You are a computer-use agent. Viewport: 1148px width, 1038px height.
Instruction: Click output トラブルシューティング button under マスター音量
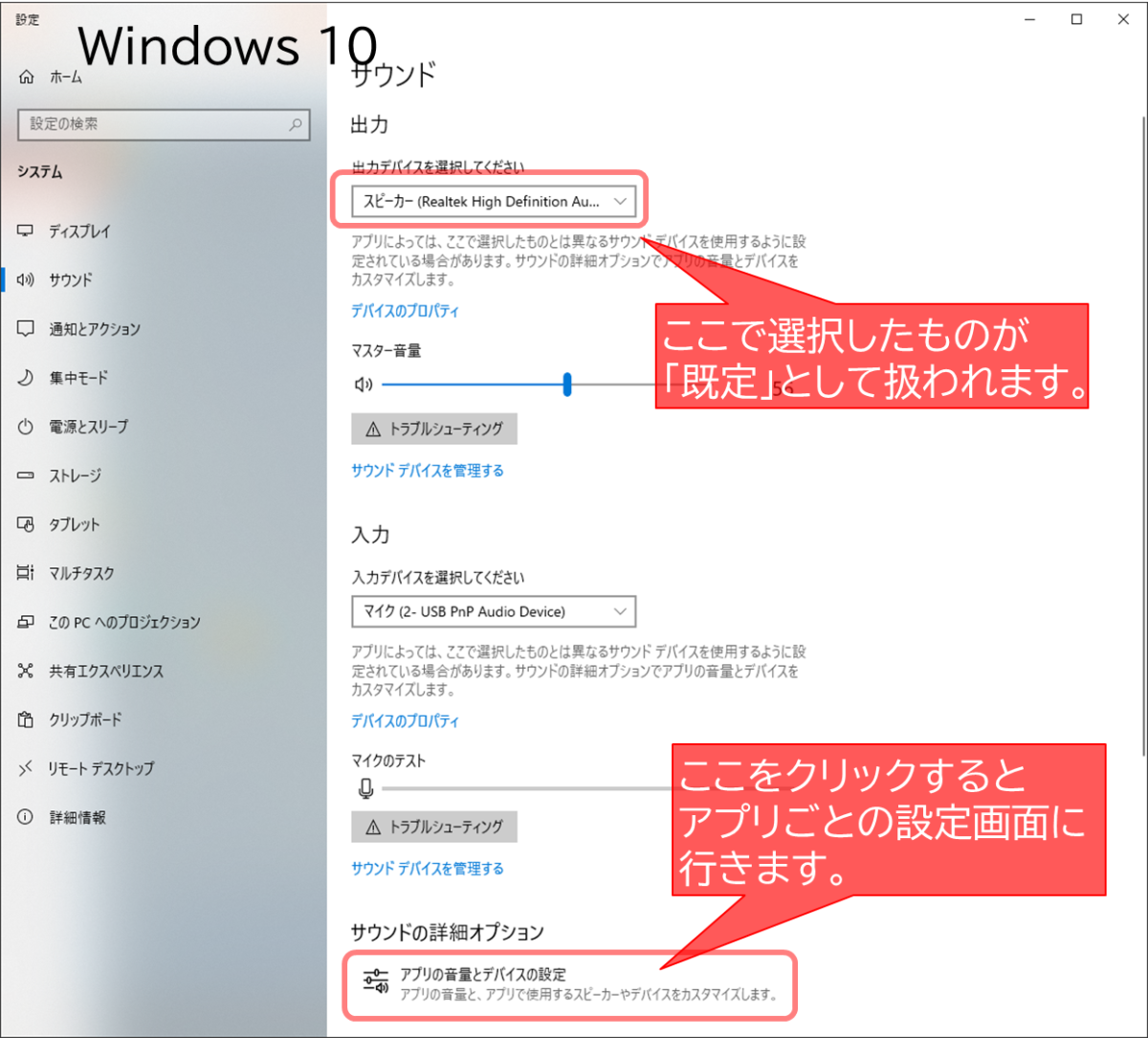tap(434, 430)
